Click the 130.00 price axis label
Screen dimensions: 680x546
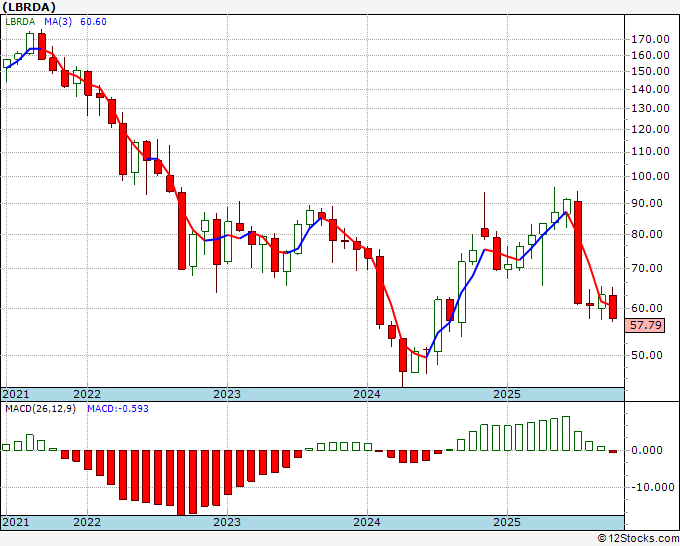pyautogui.click(x=651, y=108)
